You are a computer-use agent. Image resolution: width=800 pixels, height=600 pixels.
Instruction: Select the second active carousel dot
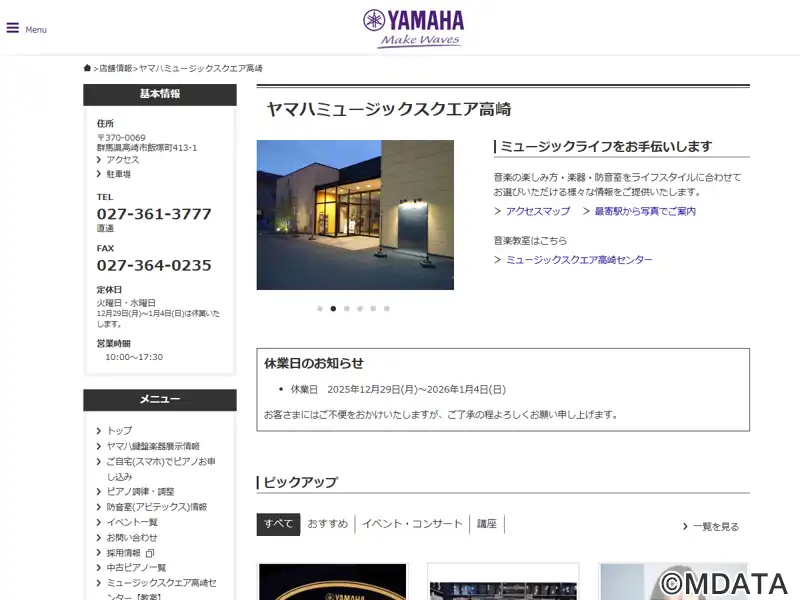[333, 309]
